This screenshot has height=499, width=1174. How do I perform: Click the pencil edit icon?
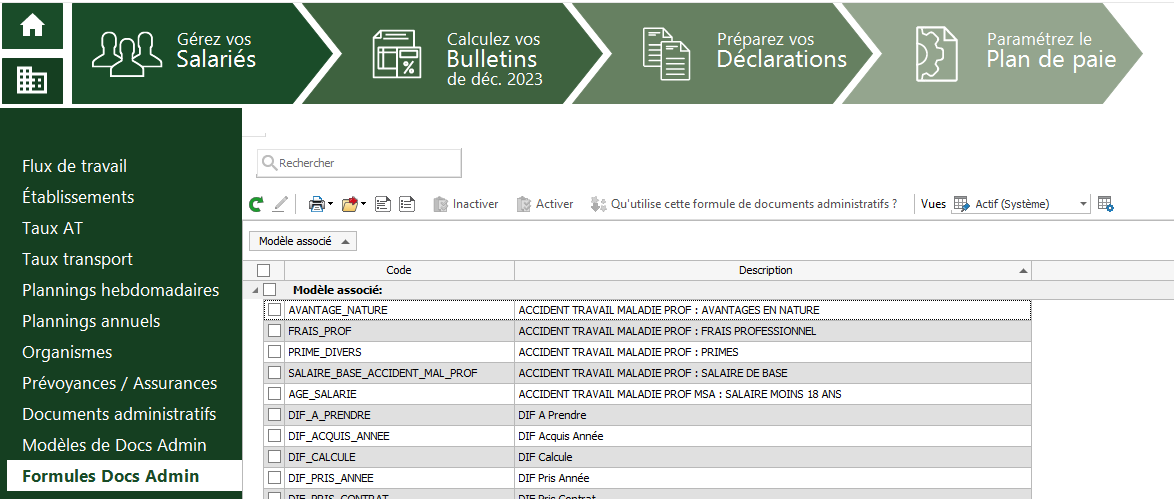pyautogui.click(x=280, y=204)
